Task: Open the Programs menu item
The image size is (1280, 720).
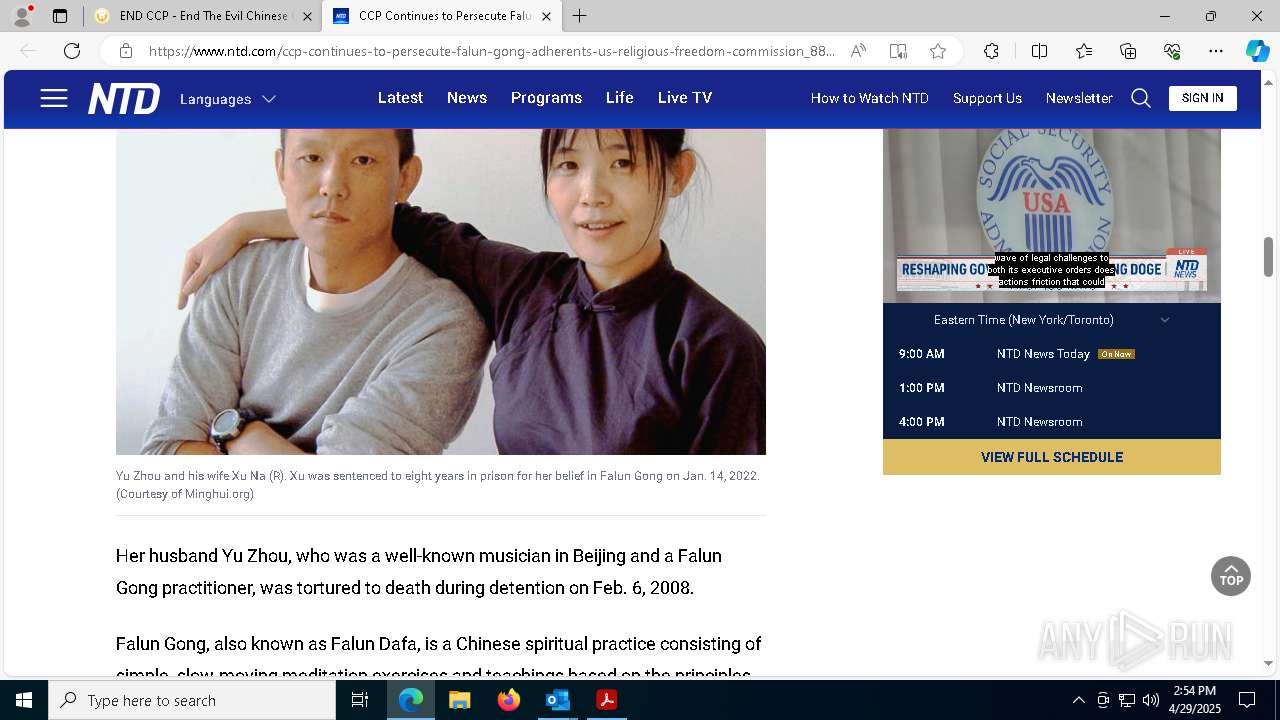Action: click(546, 98)
